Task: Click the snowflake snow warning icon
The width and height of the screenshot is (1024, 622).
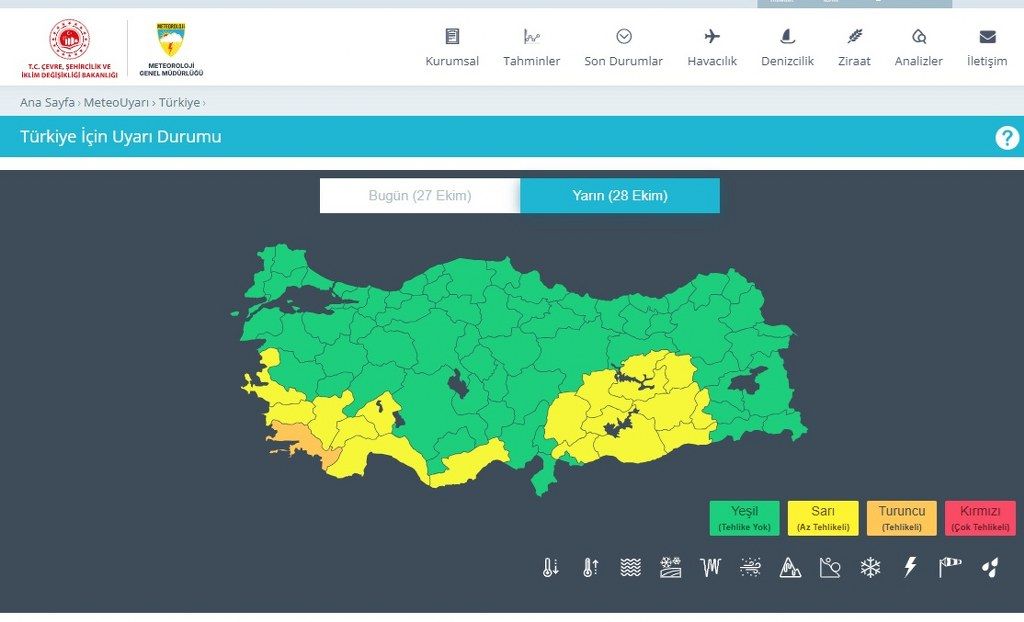Action: point(870,567)
